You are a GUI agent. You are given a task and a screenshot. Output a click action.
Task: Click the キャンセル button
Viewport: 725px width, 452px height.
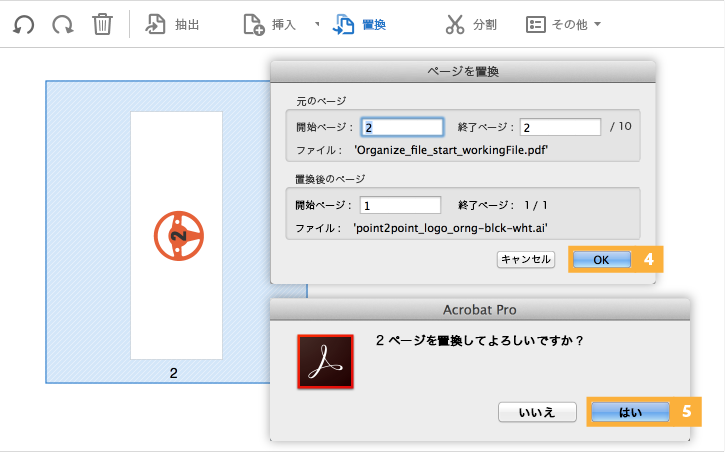pos(526,259)
